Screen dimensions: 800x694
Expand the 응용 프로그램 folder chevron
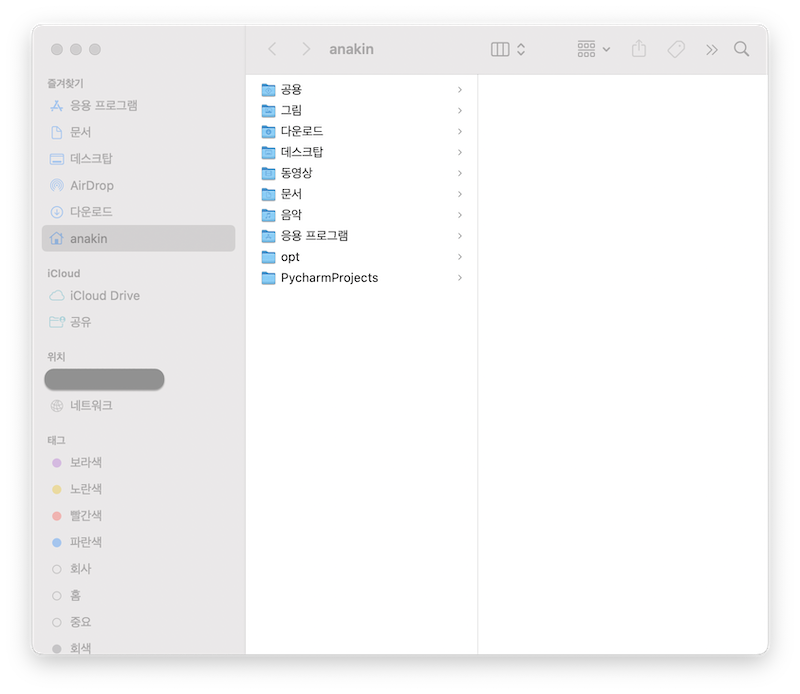(460, 236)
